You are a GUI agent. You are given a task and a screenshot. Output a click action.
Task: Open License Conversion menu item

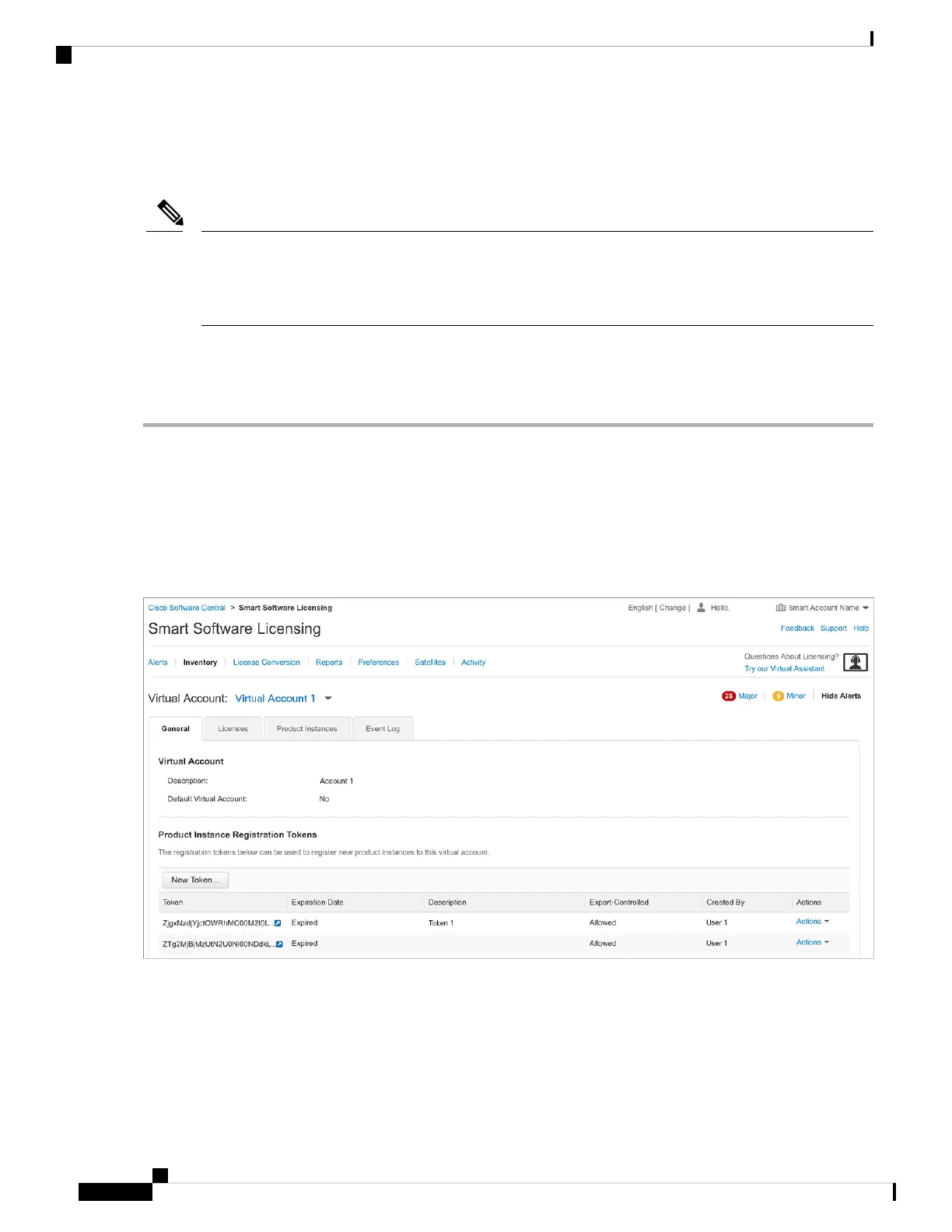click(266, 663)
